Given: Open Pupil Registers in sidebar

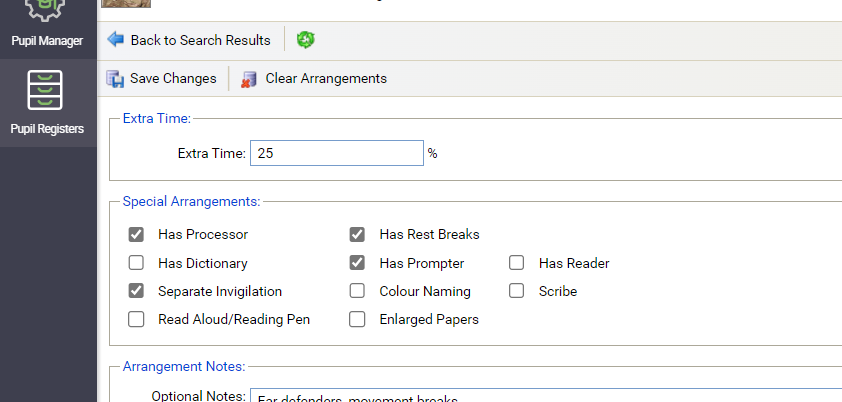Looking at the screenshot, I should click(48, 102).
